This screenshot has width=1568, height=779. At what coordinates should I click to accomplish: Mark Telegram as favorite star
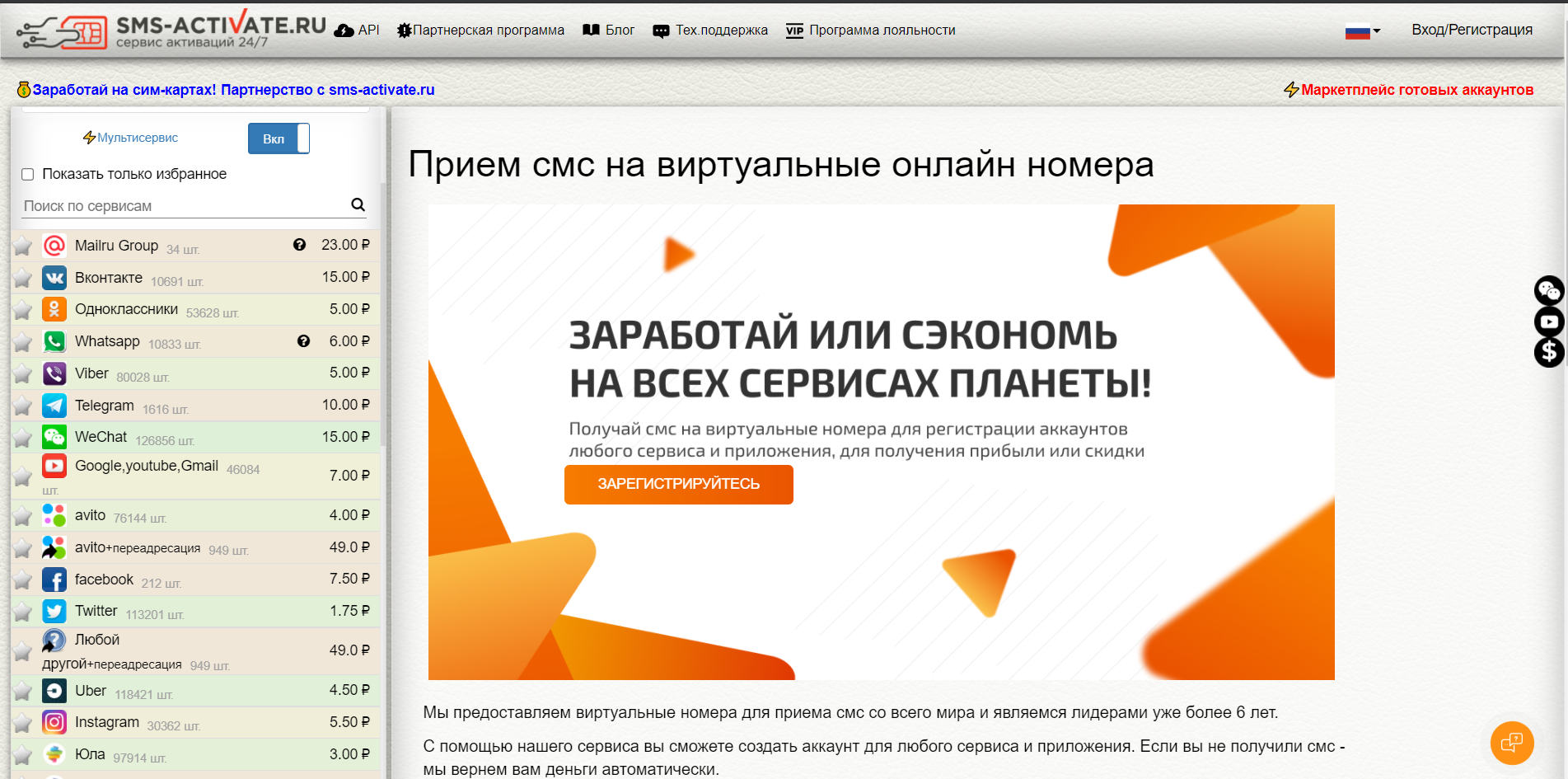(x=23, y=406)
